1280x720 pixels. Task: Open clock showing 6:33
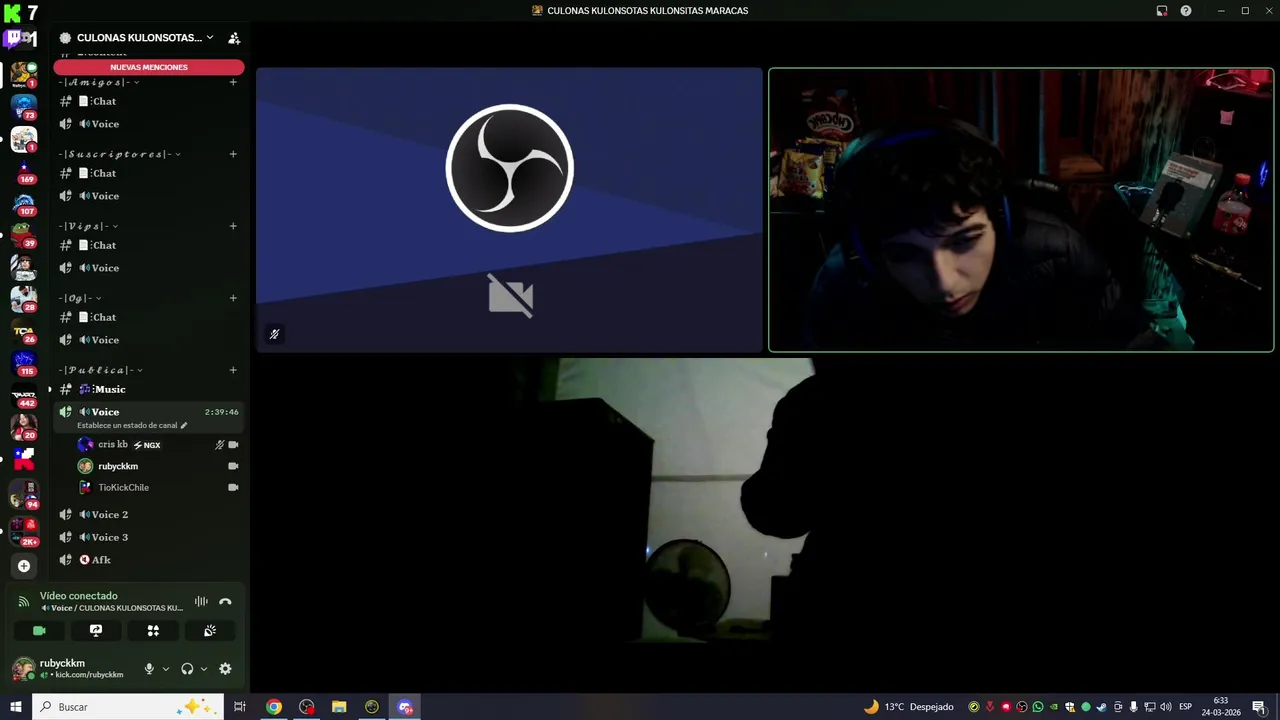click(x=1221, y=707)
